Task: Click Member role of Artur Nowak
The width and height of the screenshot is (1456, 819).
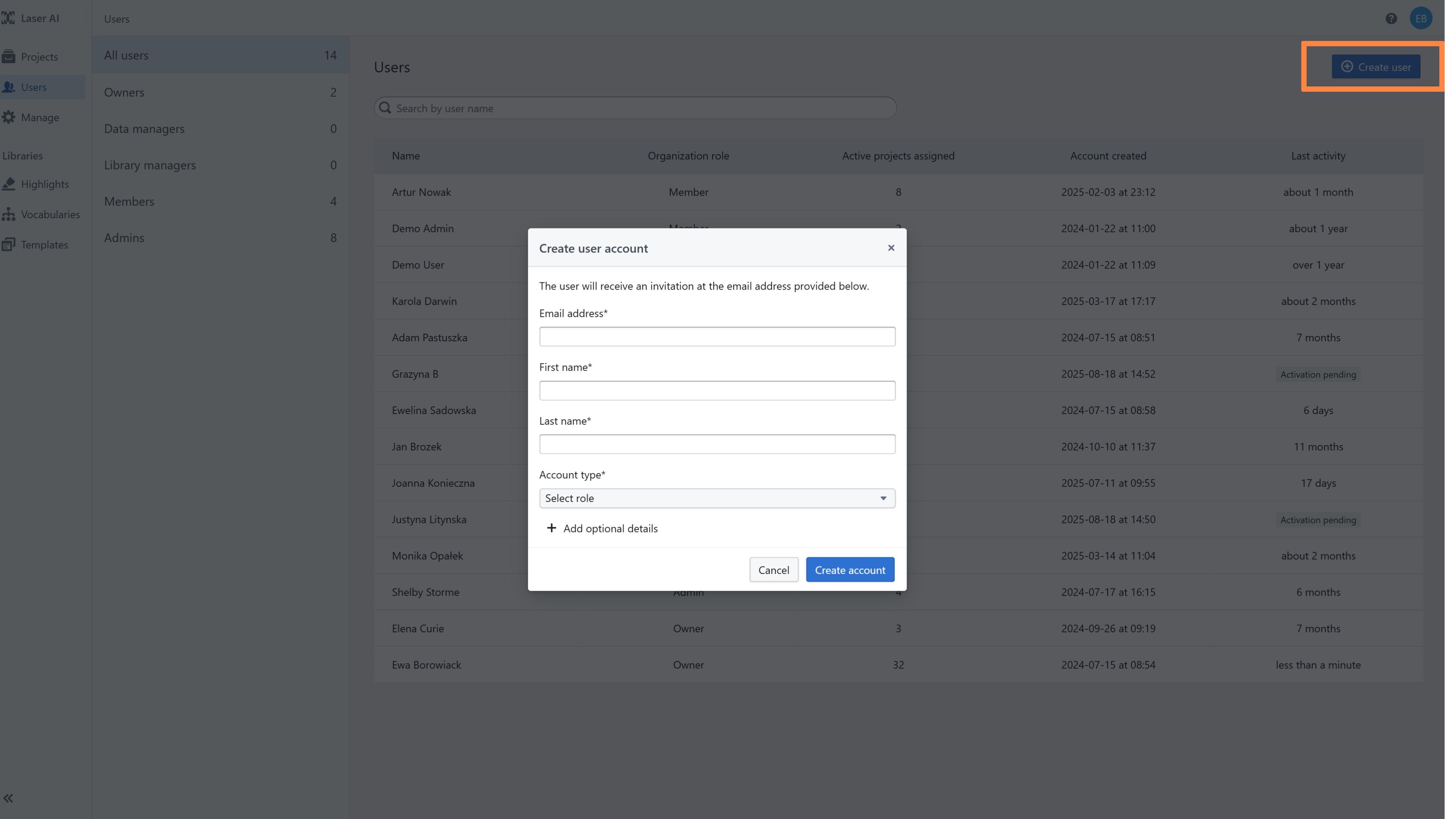Action: 688,191
